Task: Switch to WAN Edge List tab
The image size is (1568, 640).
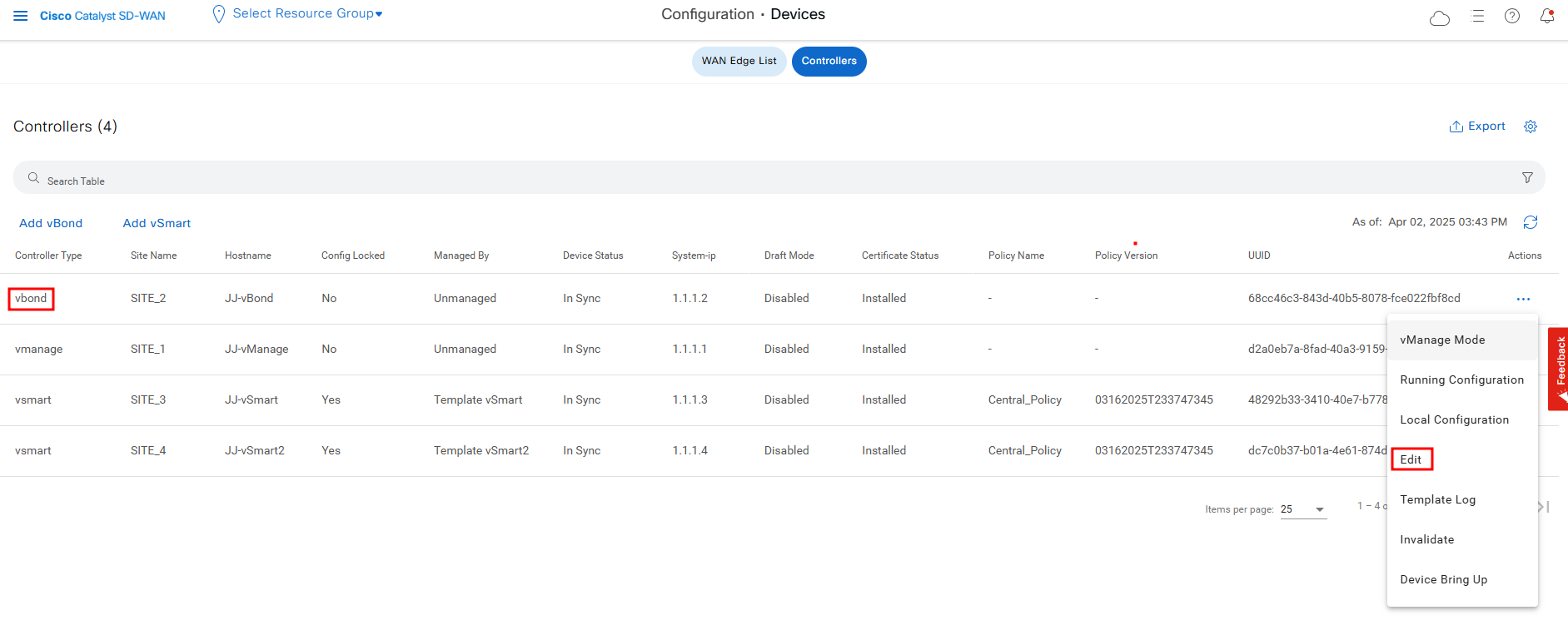Action: 739,61
